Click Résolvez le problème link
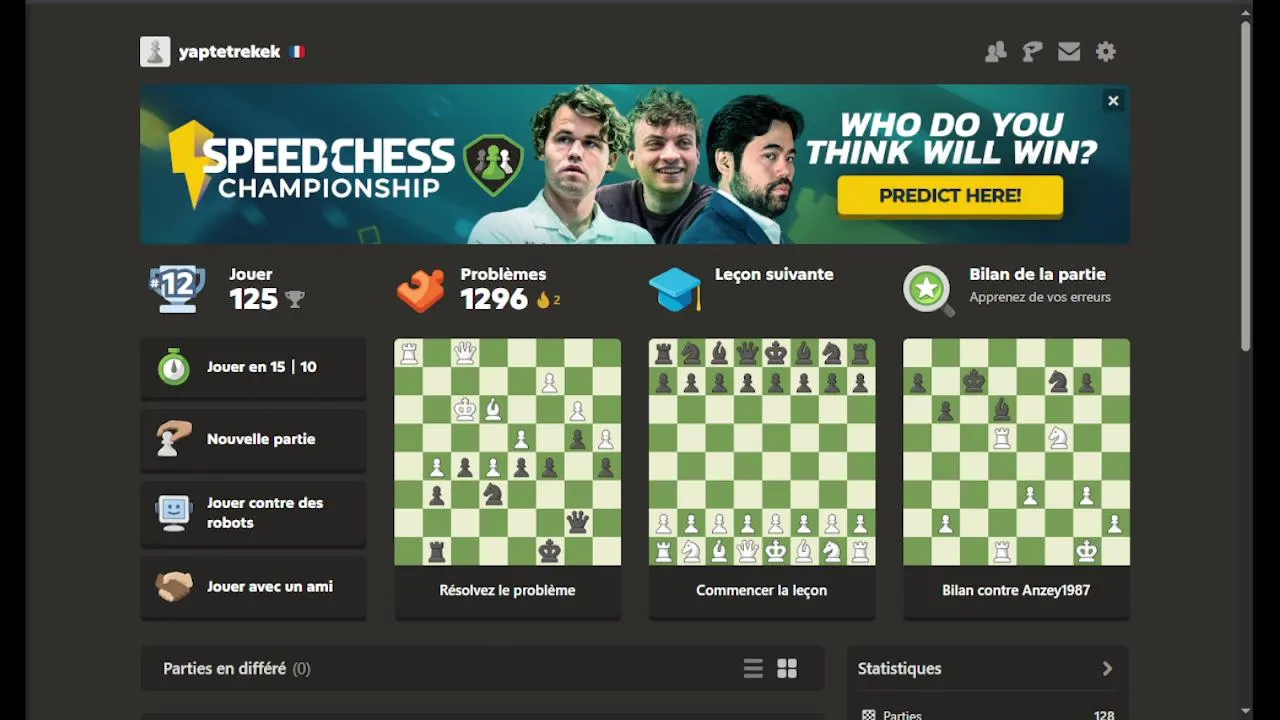Screen dimensions: 1280x720 (x=507, y=590)
